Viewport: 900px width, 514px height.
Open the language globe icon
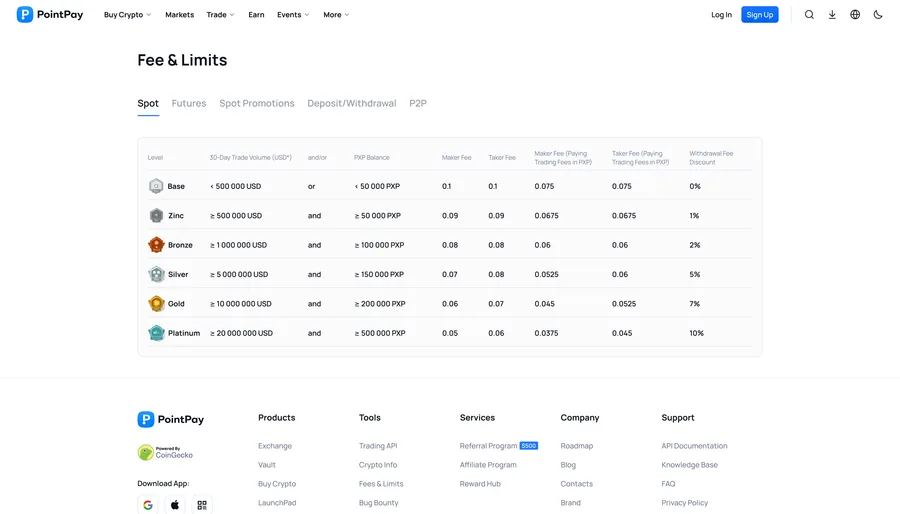pos(855,15)
